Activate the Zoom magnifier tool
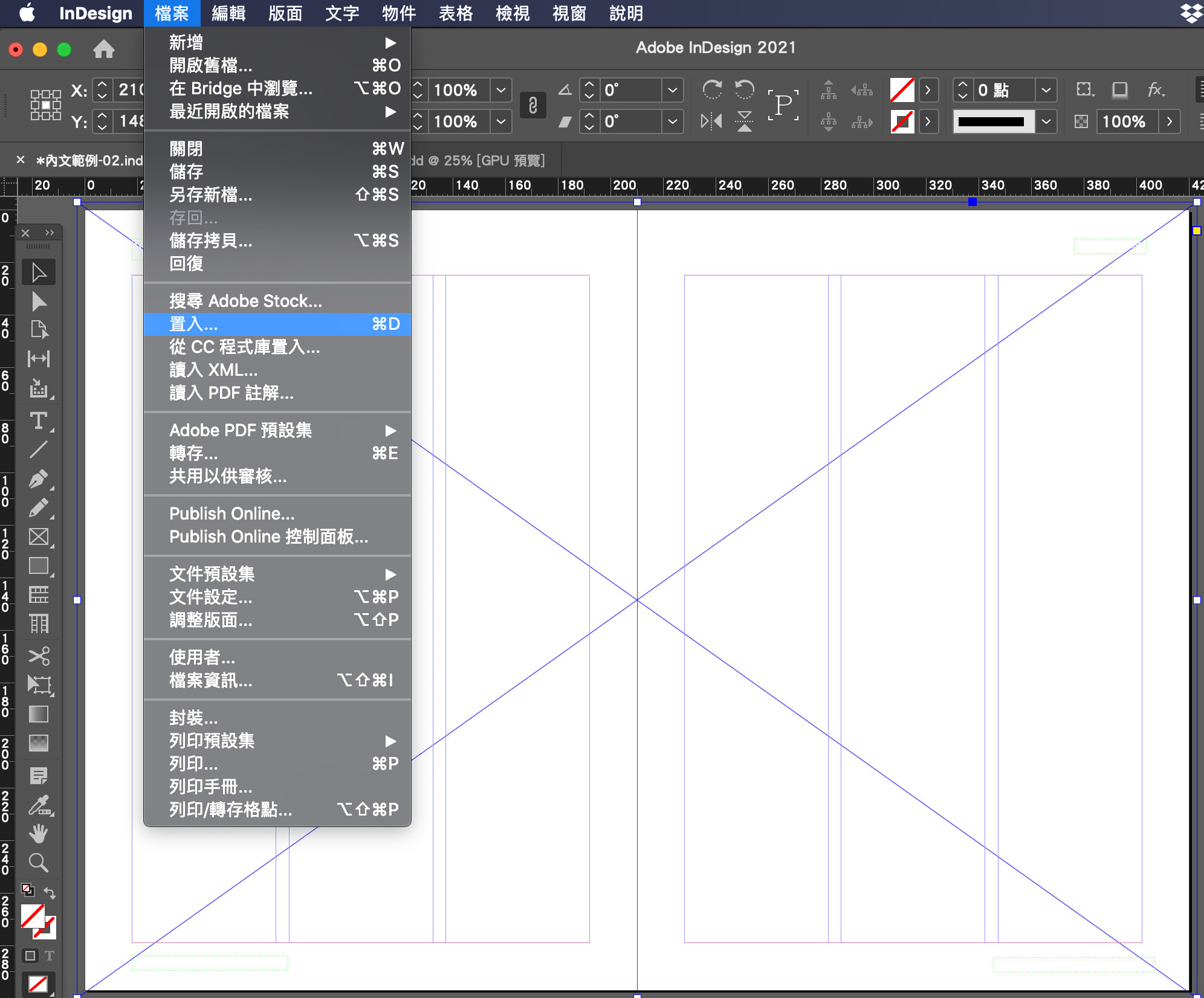The width and height of the screenshot is (1204, 998). pyautogui.click(x=39, y=863)
